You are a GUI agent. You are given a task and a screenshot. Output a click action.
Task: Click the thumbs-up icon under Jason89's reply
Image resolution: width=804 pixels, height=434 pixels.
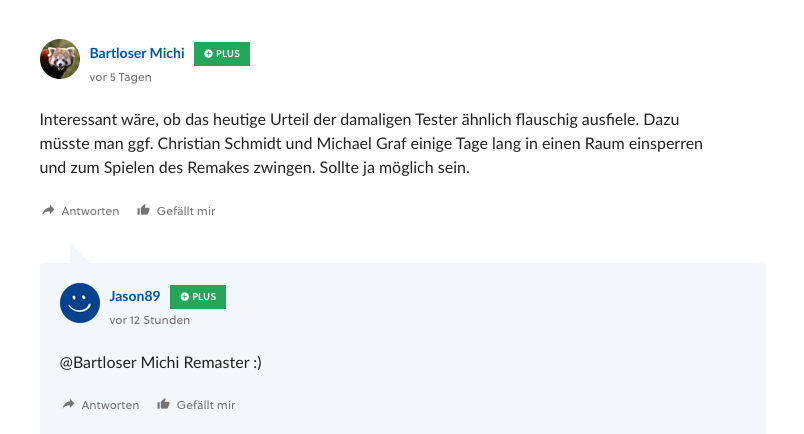pyautogui.click(x=163, y=404)
